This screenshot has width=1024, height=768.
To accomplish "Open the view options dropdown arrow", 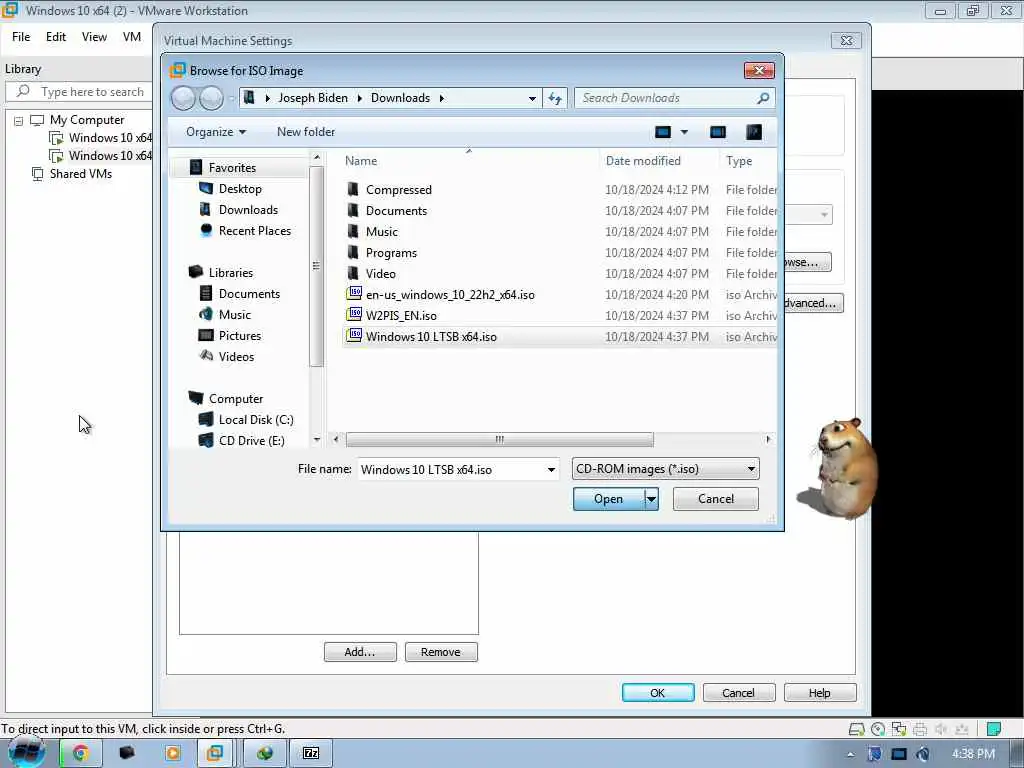I will [x=684, y=132].
